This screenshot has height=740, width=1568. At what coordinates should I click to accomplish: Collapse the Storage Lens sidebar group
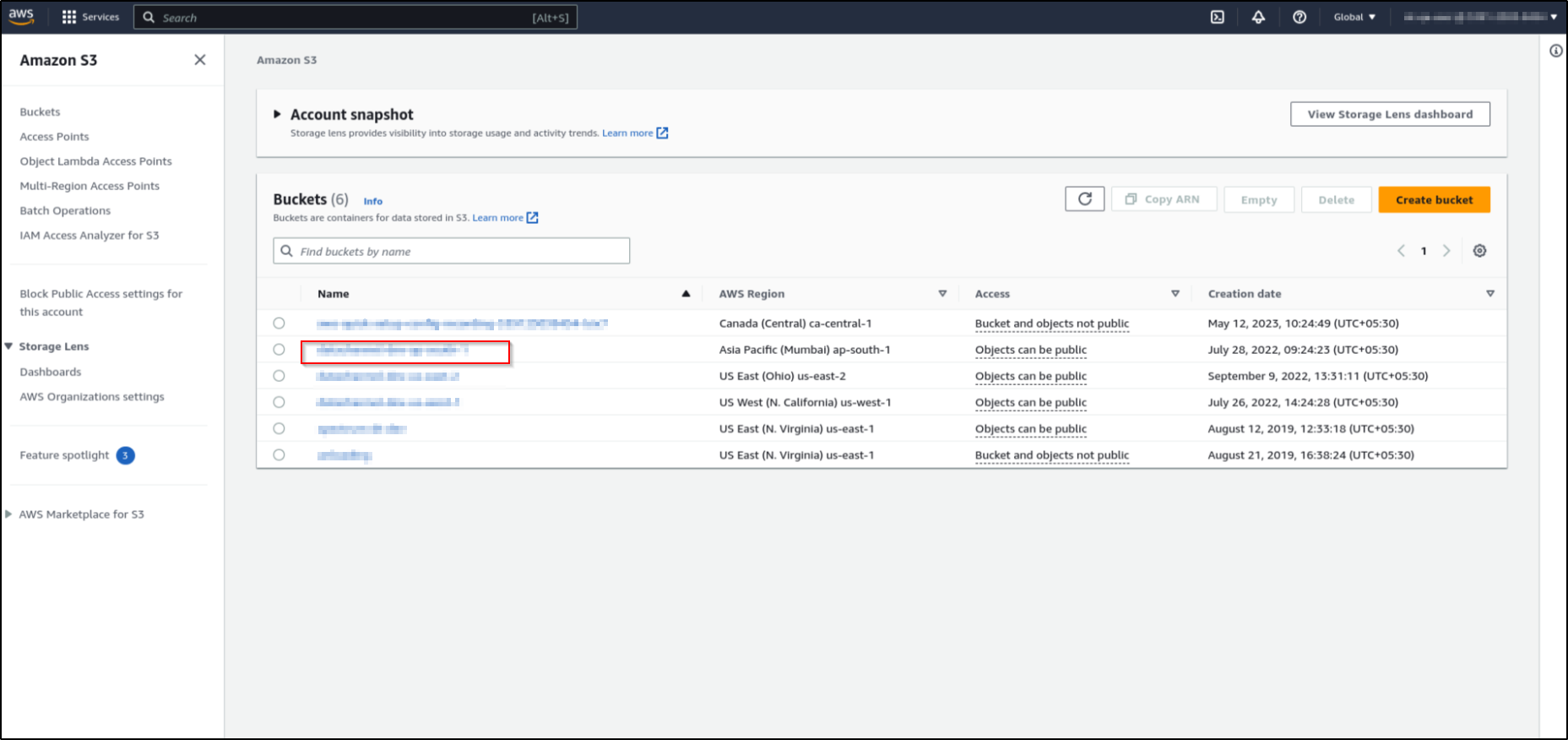[8, 346]
